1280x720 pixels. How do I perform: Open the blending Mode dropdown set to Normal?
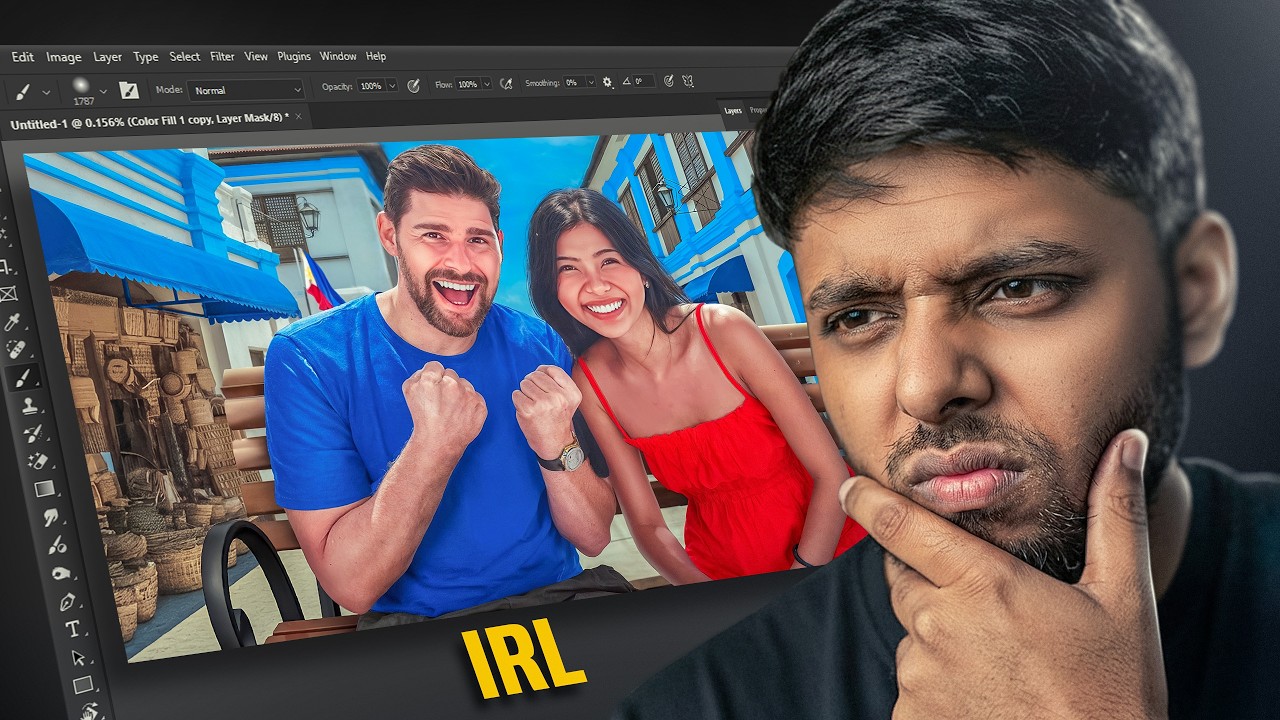pyautogui.click(x=246, y=90)
